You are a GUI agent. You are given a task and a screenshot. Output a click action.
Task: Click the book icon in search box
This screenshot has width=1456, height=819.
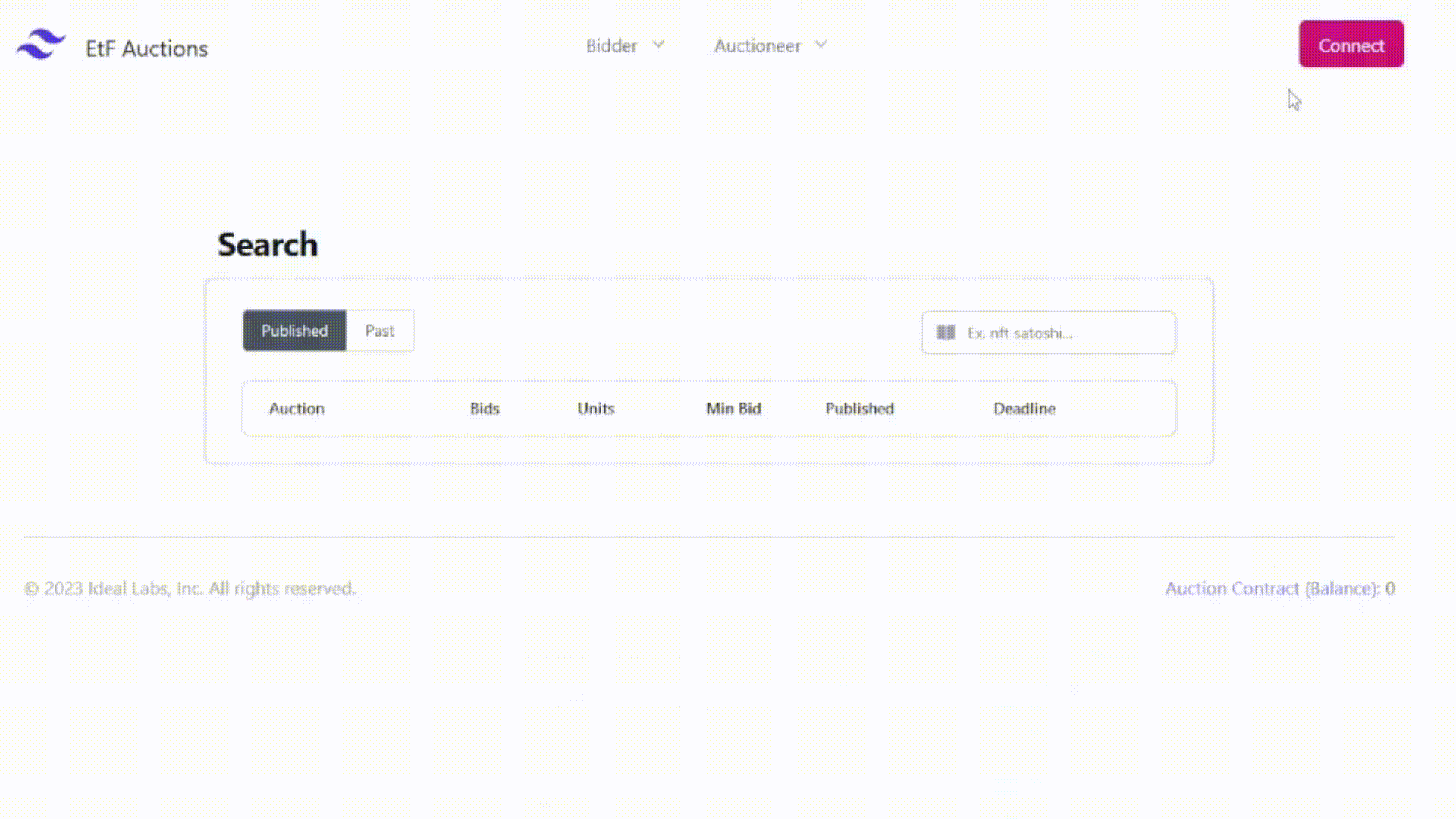[x=946, y=333]
